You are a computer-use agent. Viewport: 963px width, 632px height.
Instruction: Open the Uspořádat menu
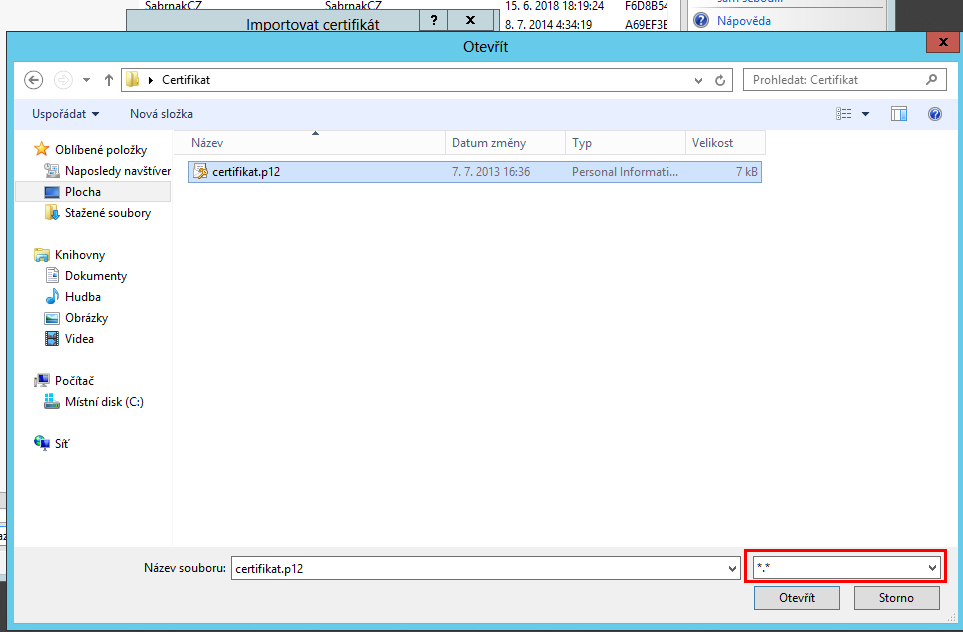click(65, 114)
